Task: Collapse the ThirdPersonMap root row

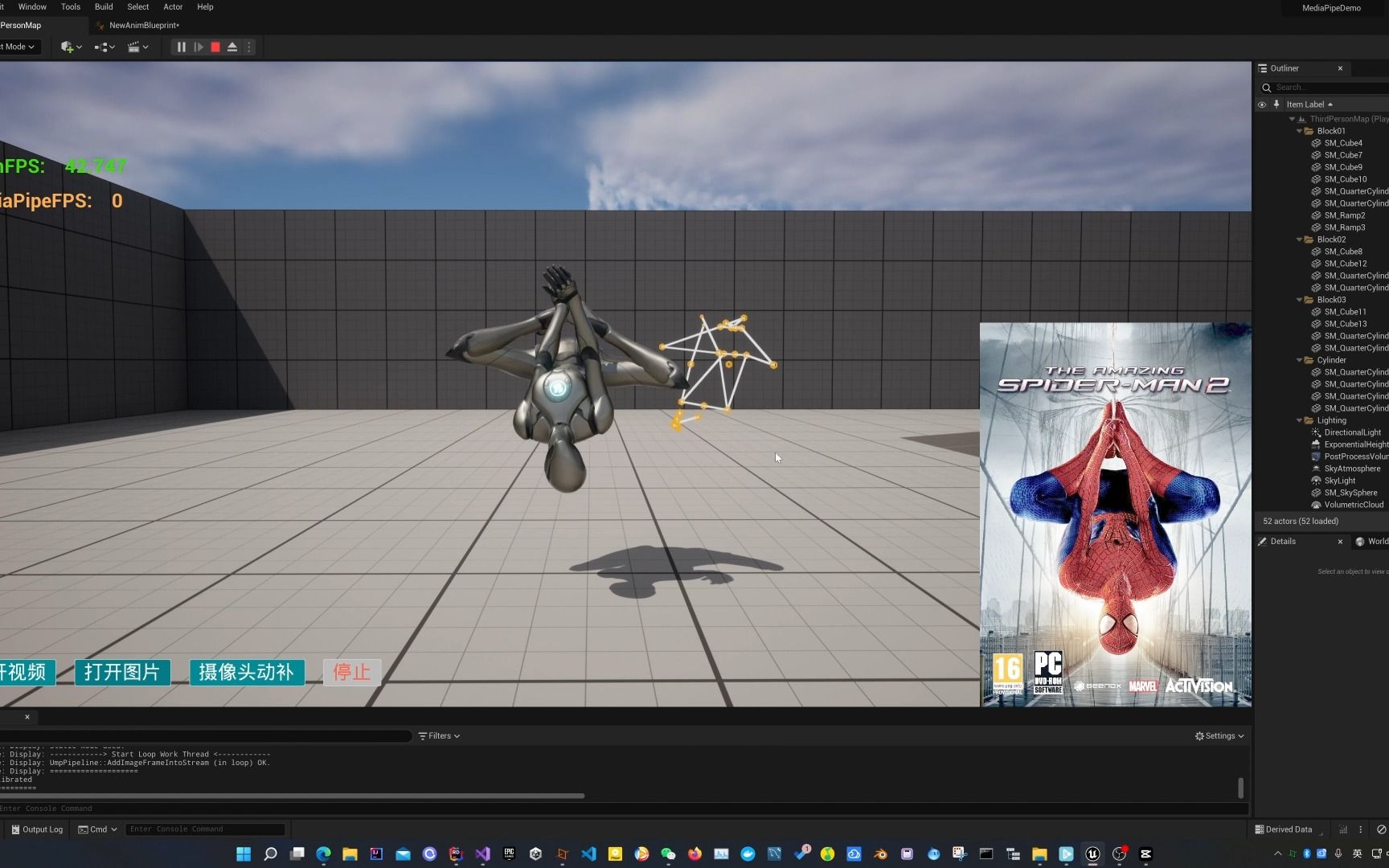Action: pyautogui.click(x=1292, y=119)
